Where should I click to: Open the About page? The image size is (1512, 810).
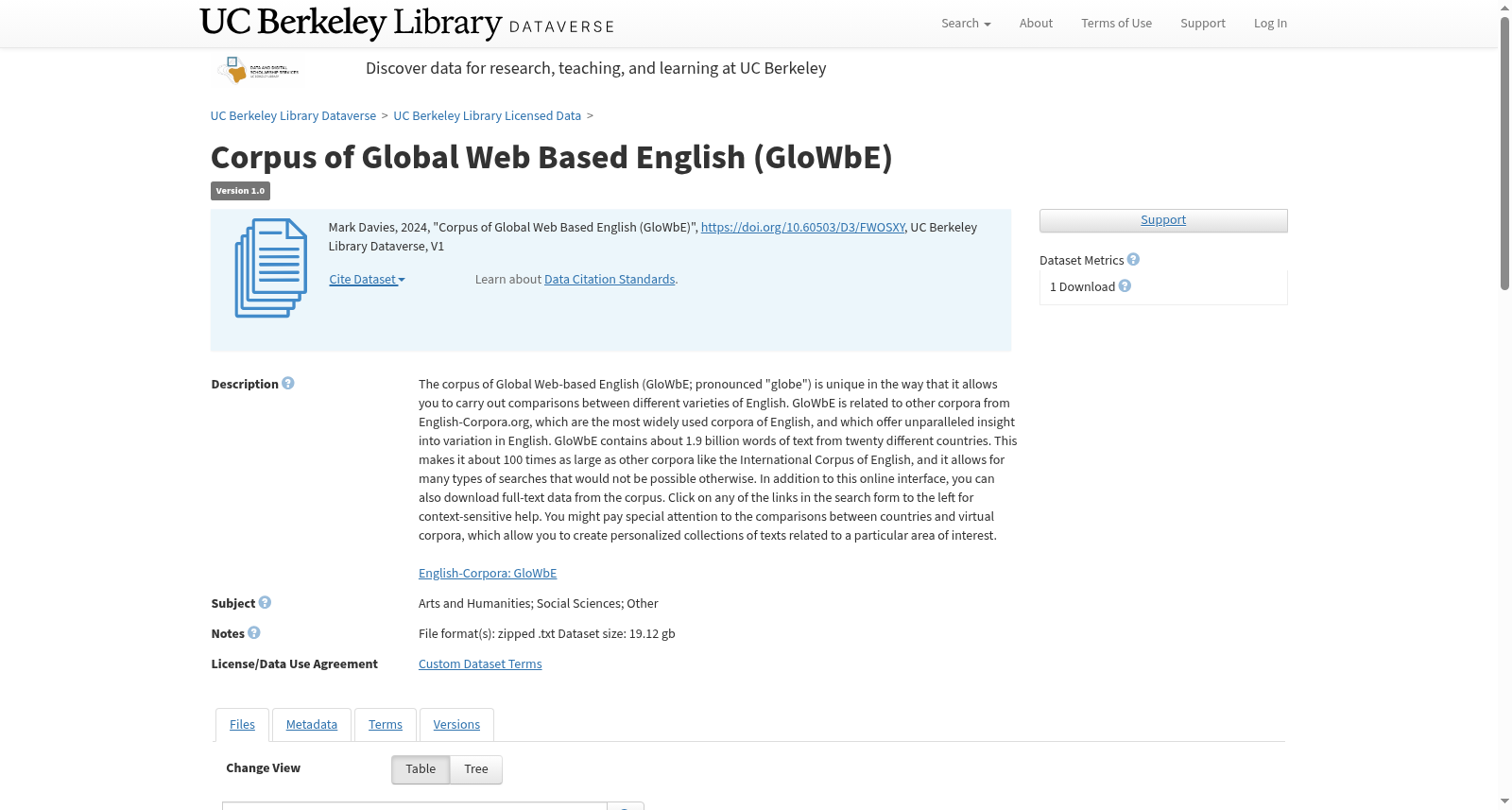1036,24
